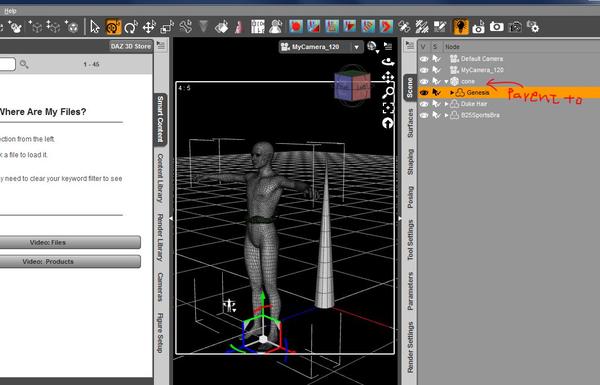600x385 pixels.
Task: Open the Parameters tab
Action: [x=410, y=291]
